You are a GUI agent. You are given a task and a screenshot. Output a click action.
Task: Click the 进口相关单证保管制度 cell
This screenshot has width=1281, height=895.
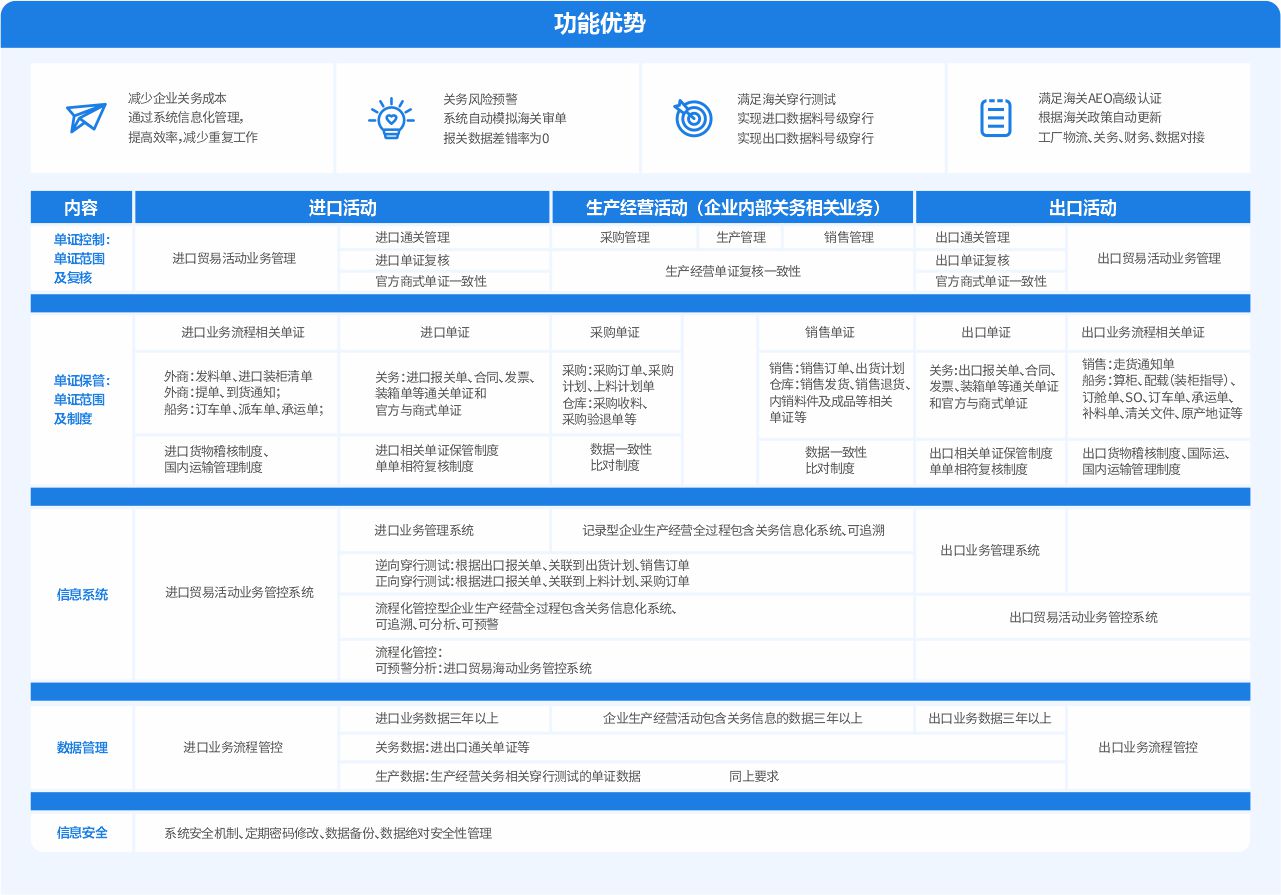pos(445,459)
